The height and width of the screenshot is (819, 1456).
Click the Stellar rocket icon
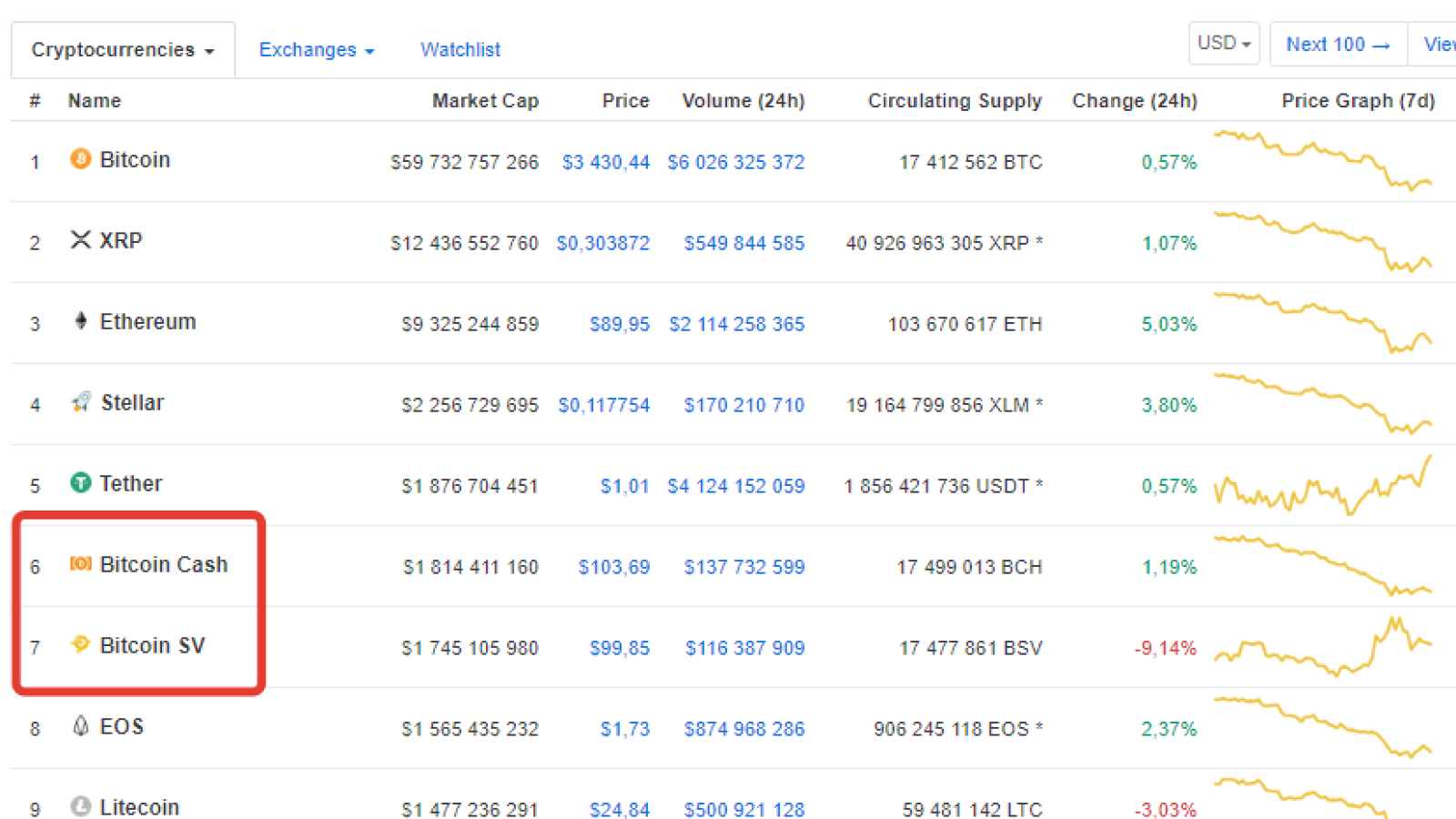pyautogui.click(x=81, y=401)
